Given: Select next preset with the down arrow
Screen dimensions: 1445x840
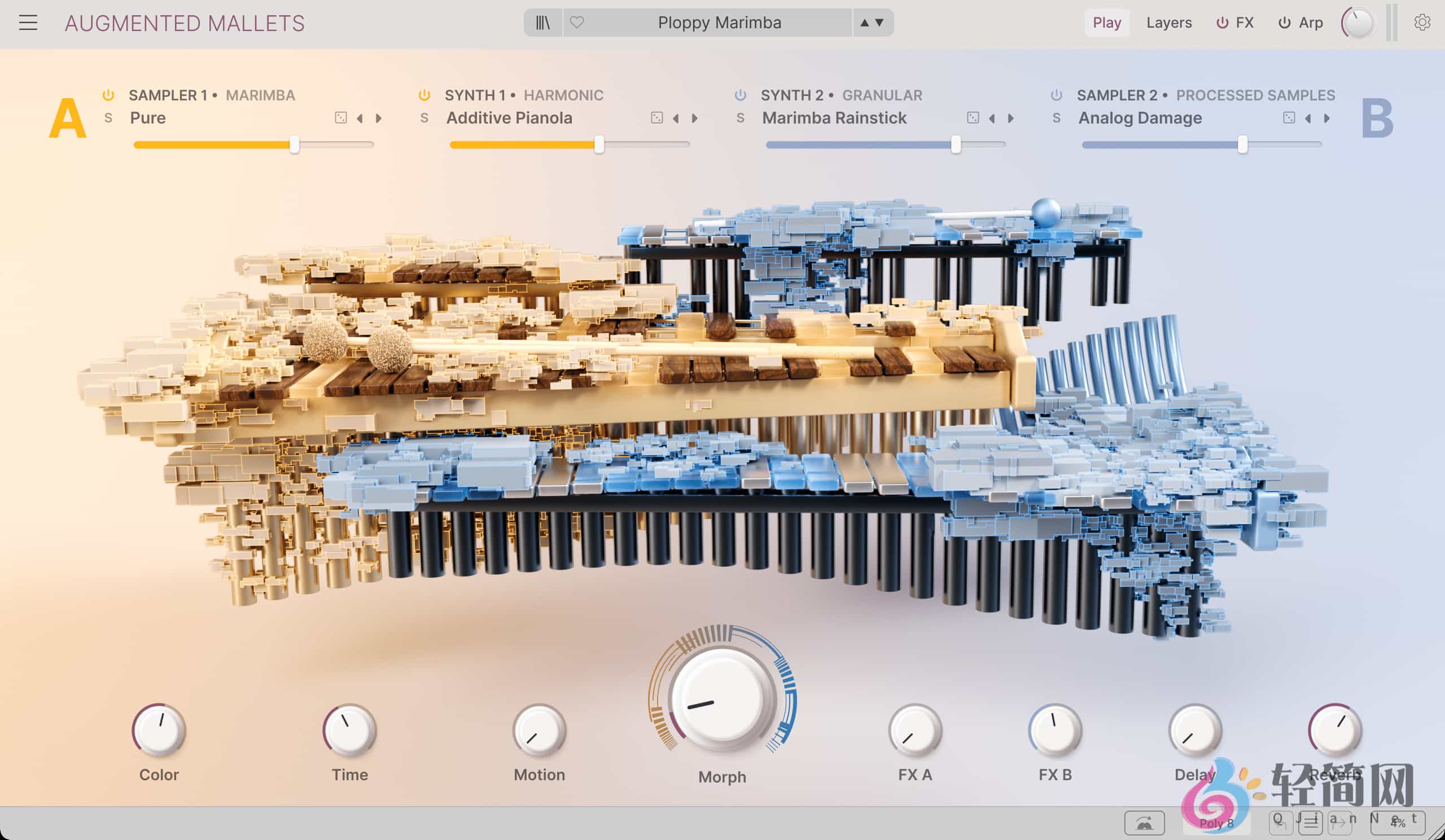Looking at the screenshot, I should (879, 23).
